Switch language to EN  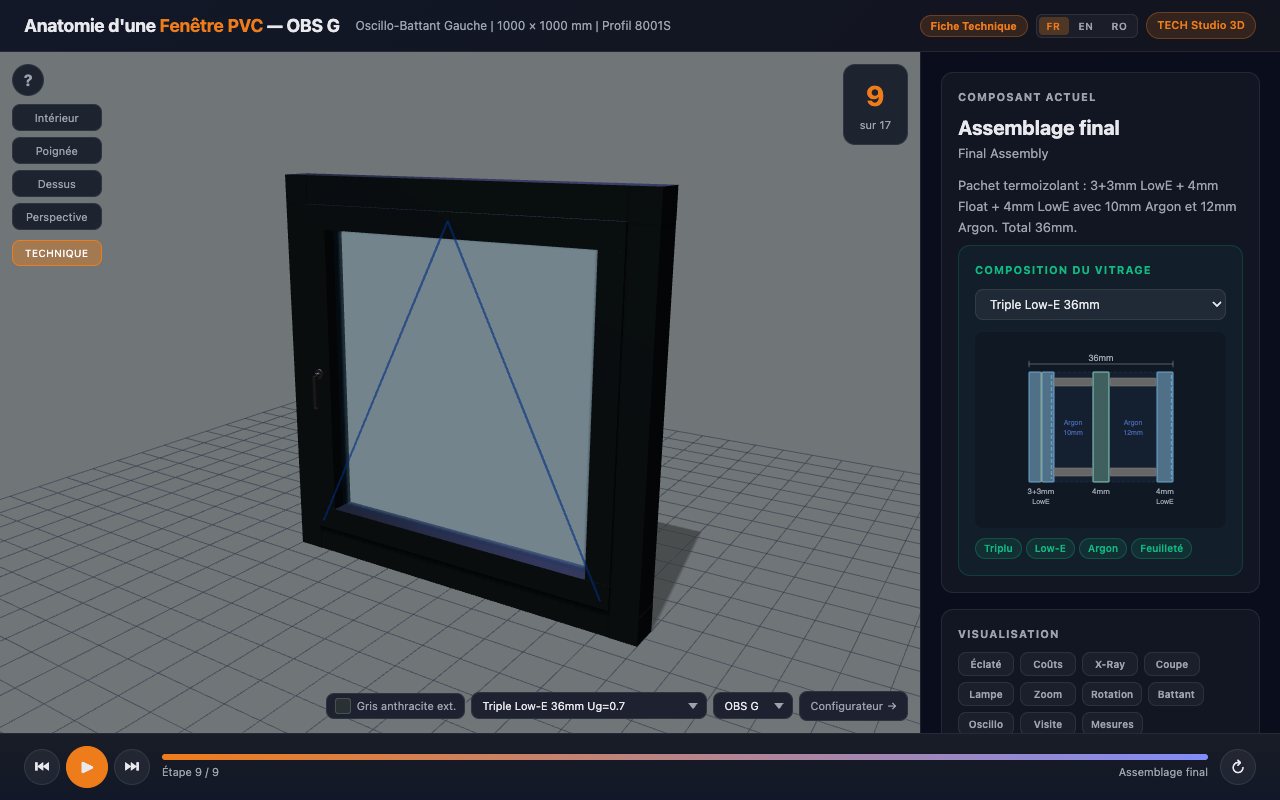coord(1086,27)
